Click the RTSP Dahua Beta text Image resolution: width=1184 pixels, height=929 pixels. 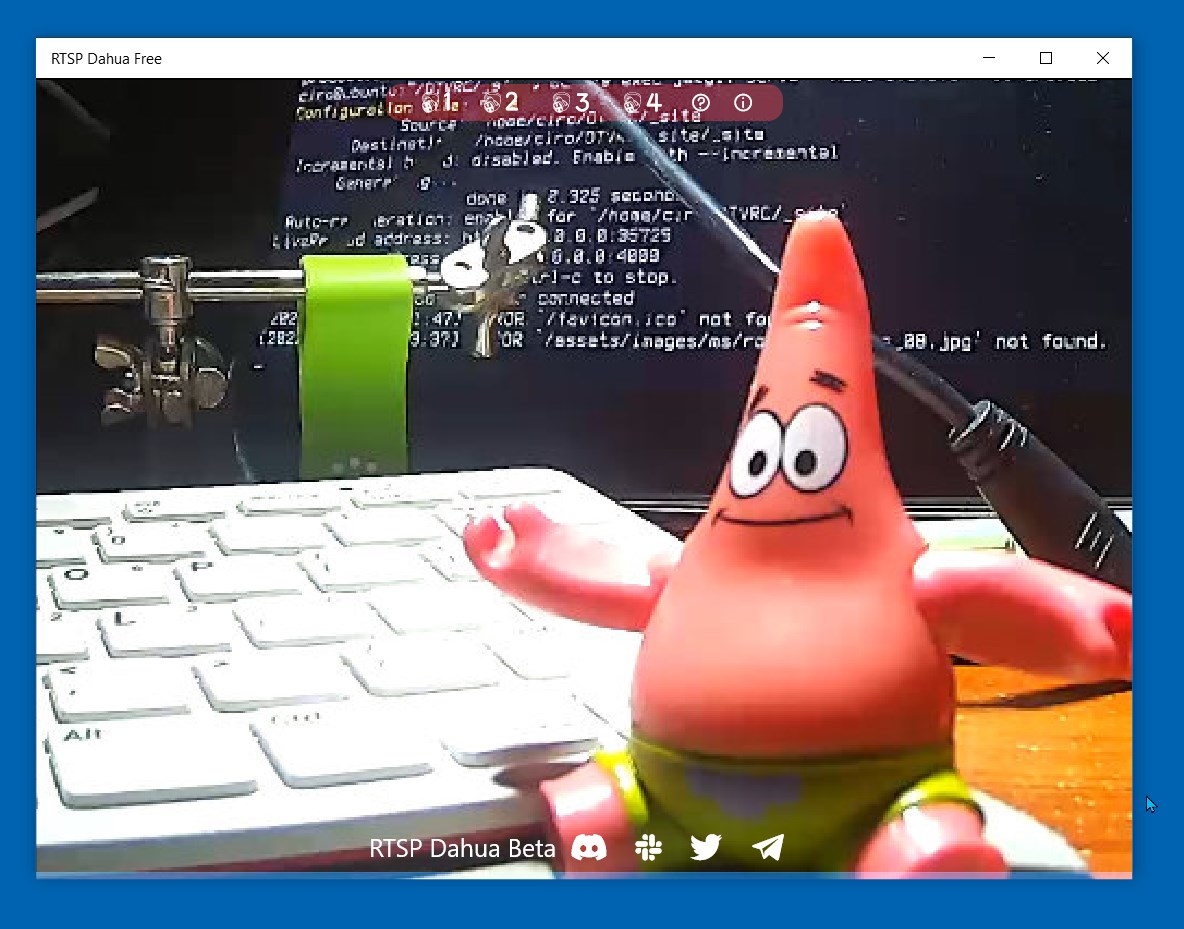coord(462,848)
